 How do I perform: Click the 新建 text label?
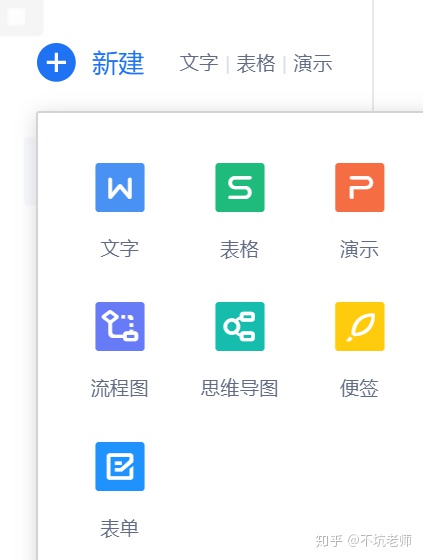pos(118,63)
